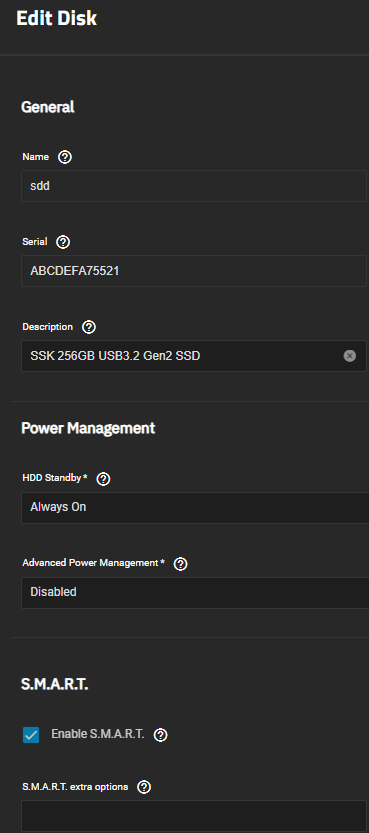Clear the Description field text

(x=349, y=356)
